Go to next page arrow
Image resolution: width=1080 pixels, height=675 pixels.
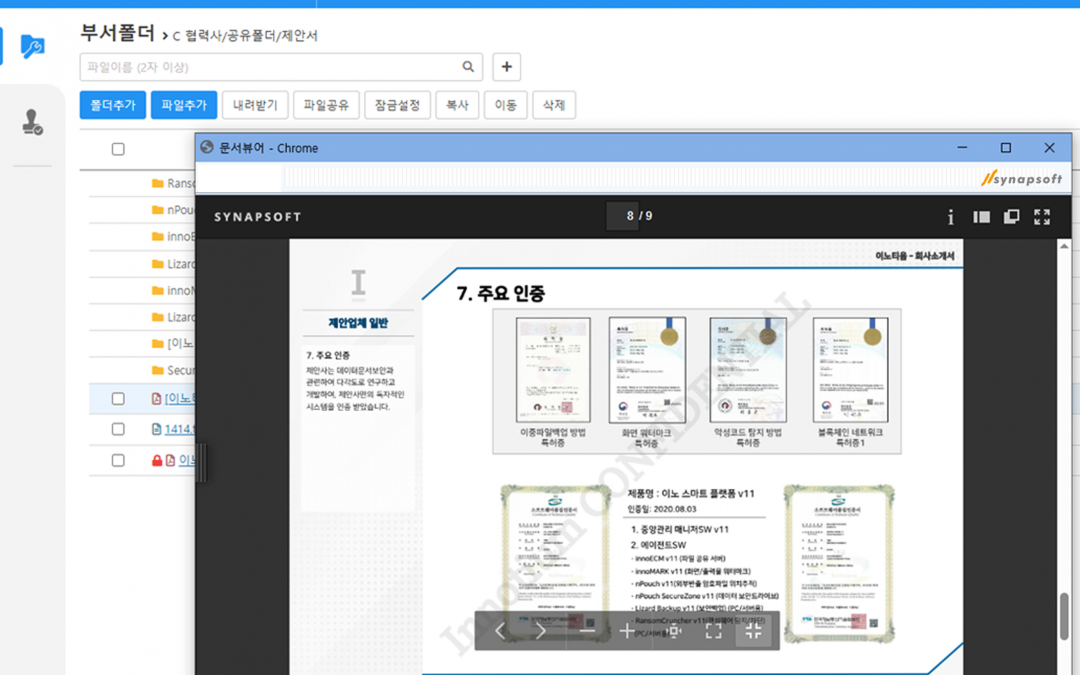pos(541,630)
